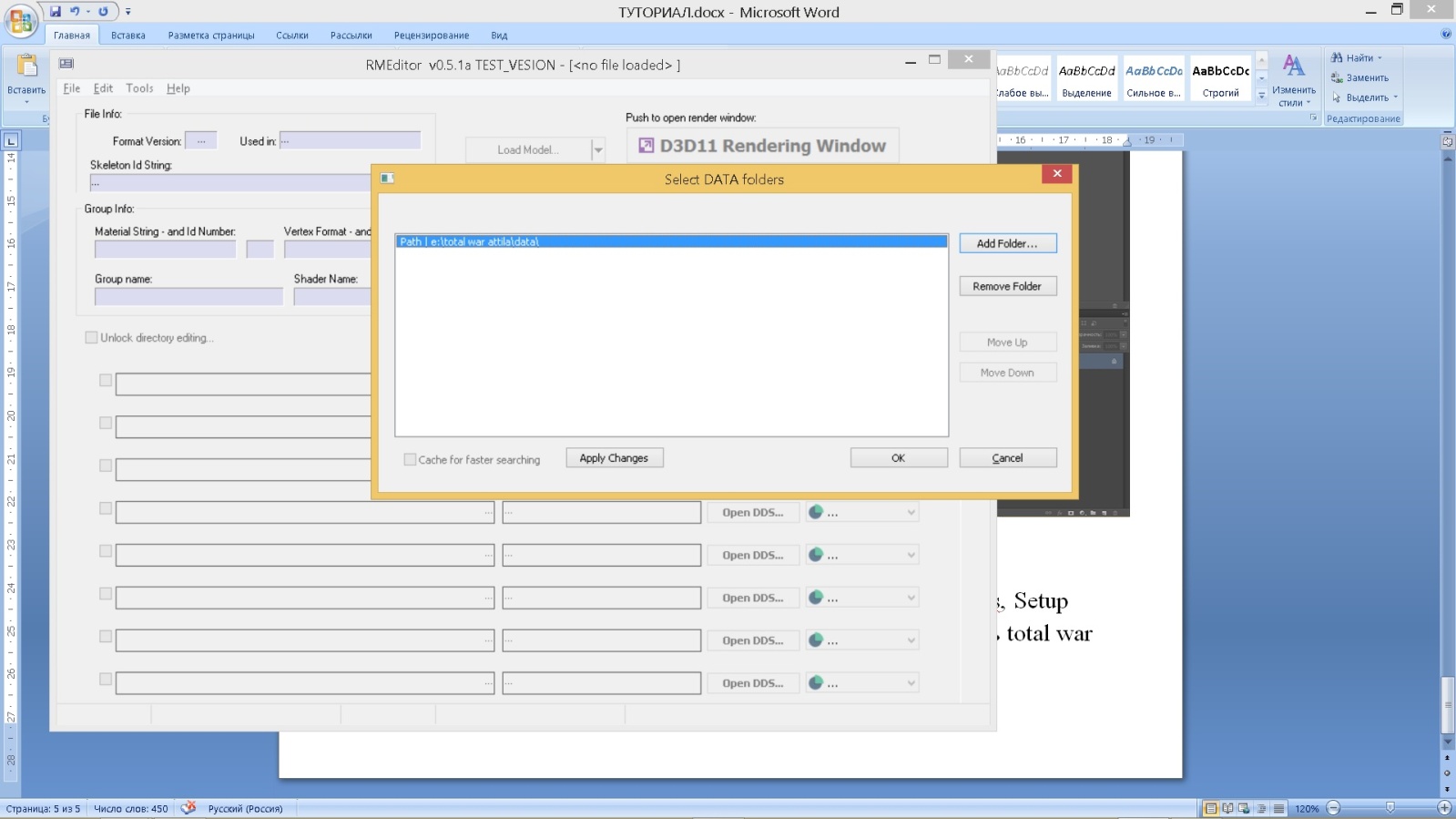1456x819 pixels.
Task: Click the zoom slider in status bar
Action: (x=1390, y=808)
